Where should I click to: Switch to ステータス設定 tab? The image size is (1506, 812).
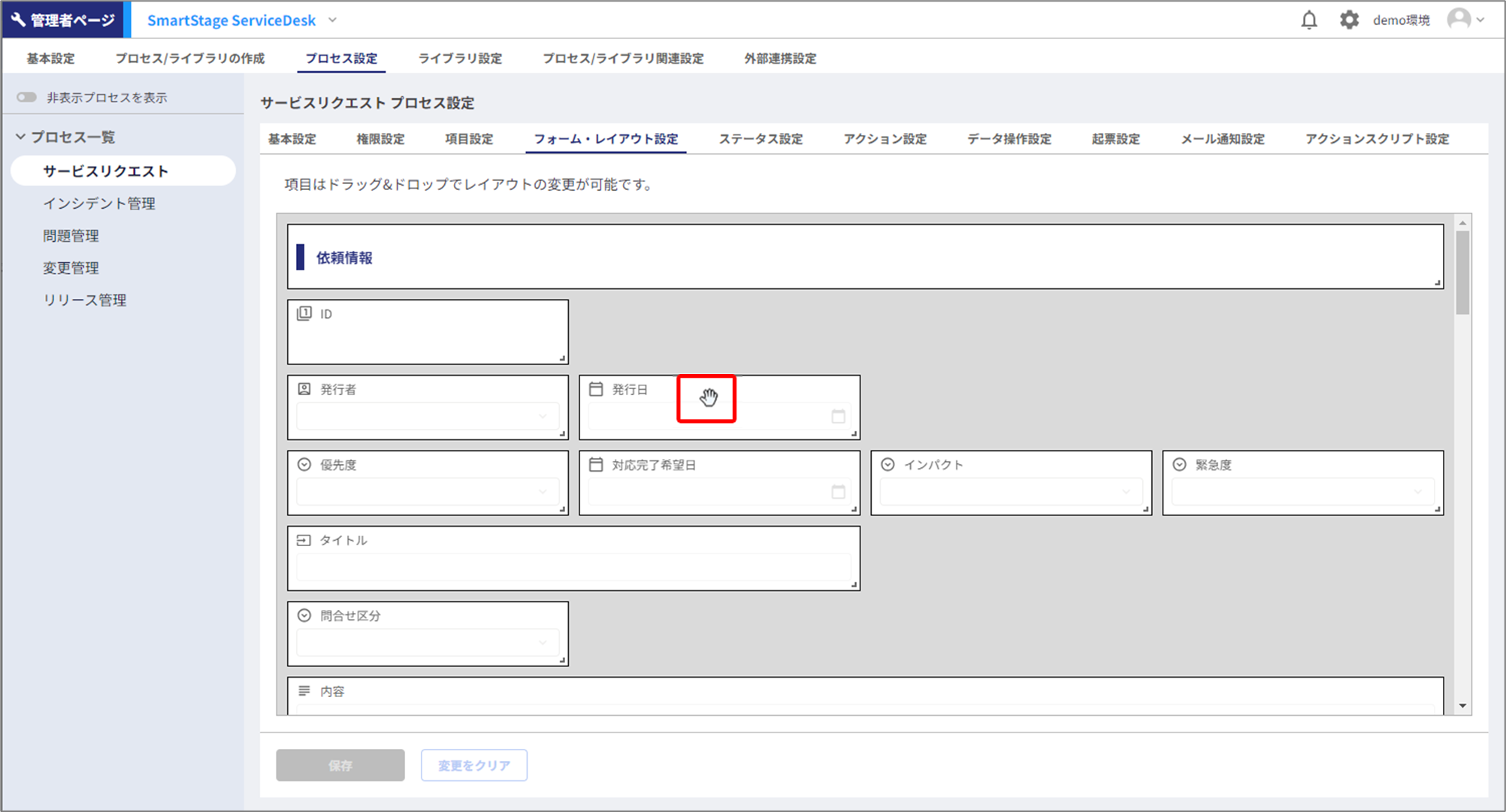[761, 139]
